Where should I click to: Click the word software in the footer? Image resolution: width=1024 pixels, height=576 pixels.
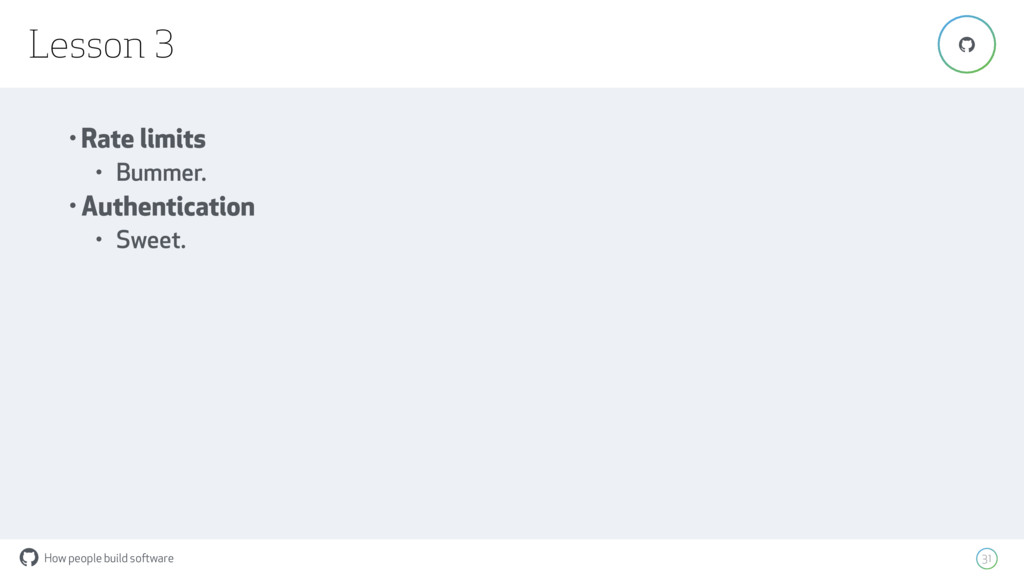pos(152,558)
